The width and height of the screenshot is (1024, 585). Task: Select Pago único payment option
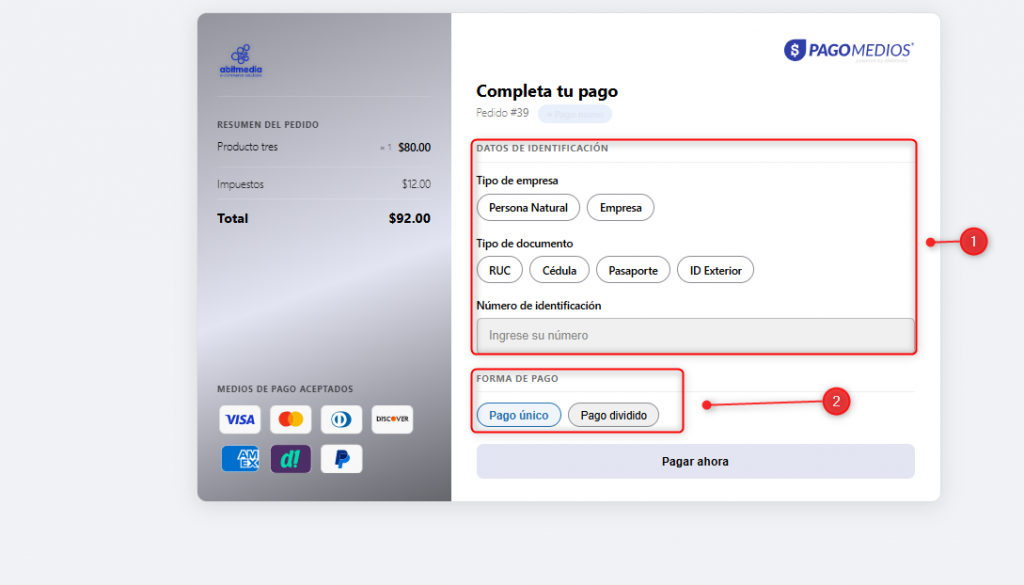coord(519,415)
